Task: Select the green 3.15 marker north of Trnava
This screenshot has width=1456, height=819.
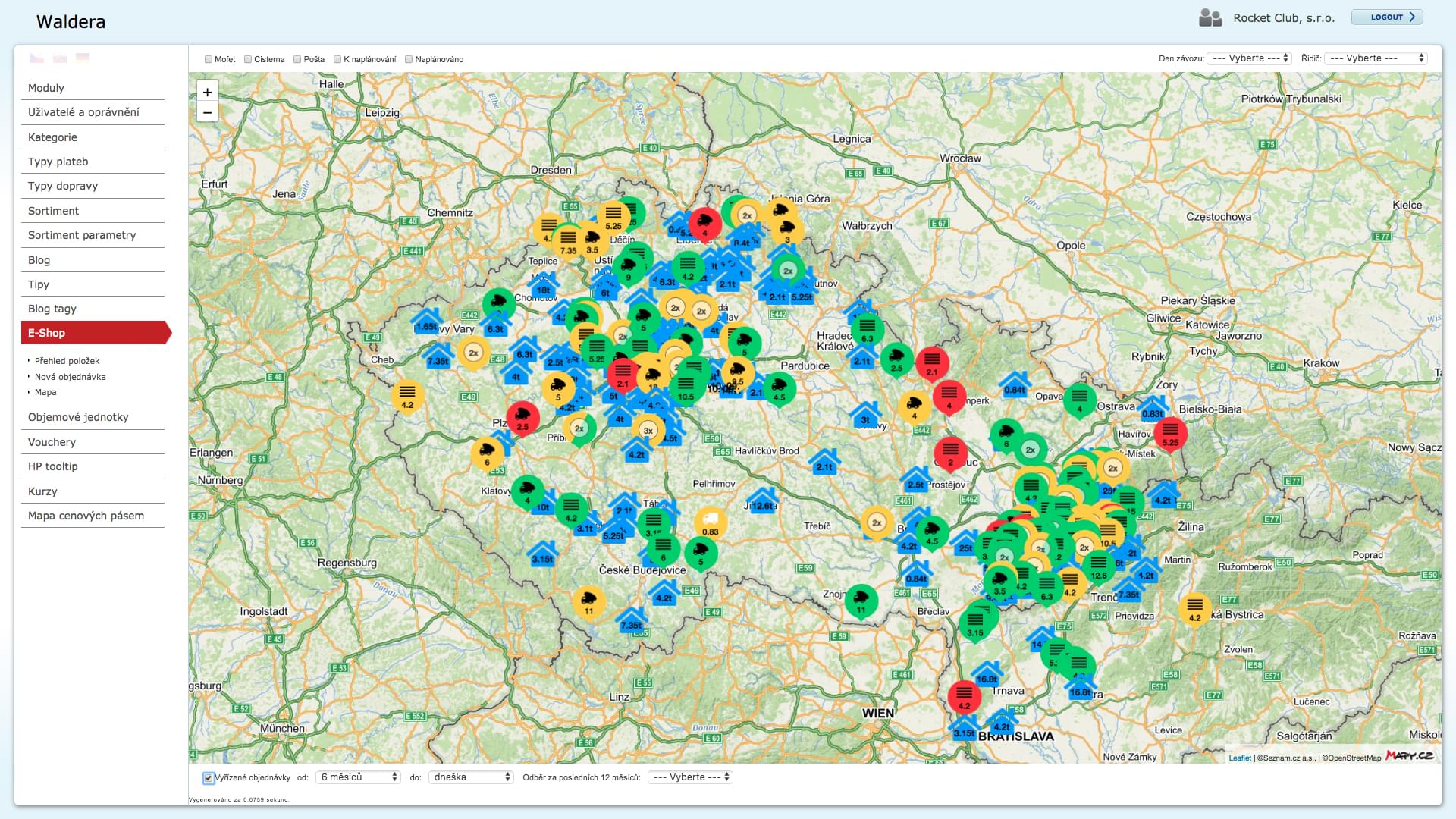Action: click(975, 624)
